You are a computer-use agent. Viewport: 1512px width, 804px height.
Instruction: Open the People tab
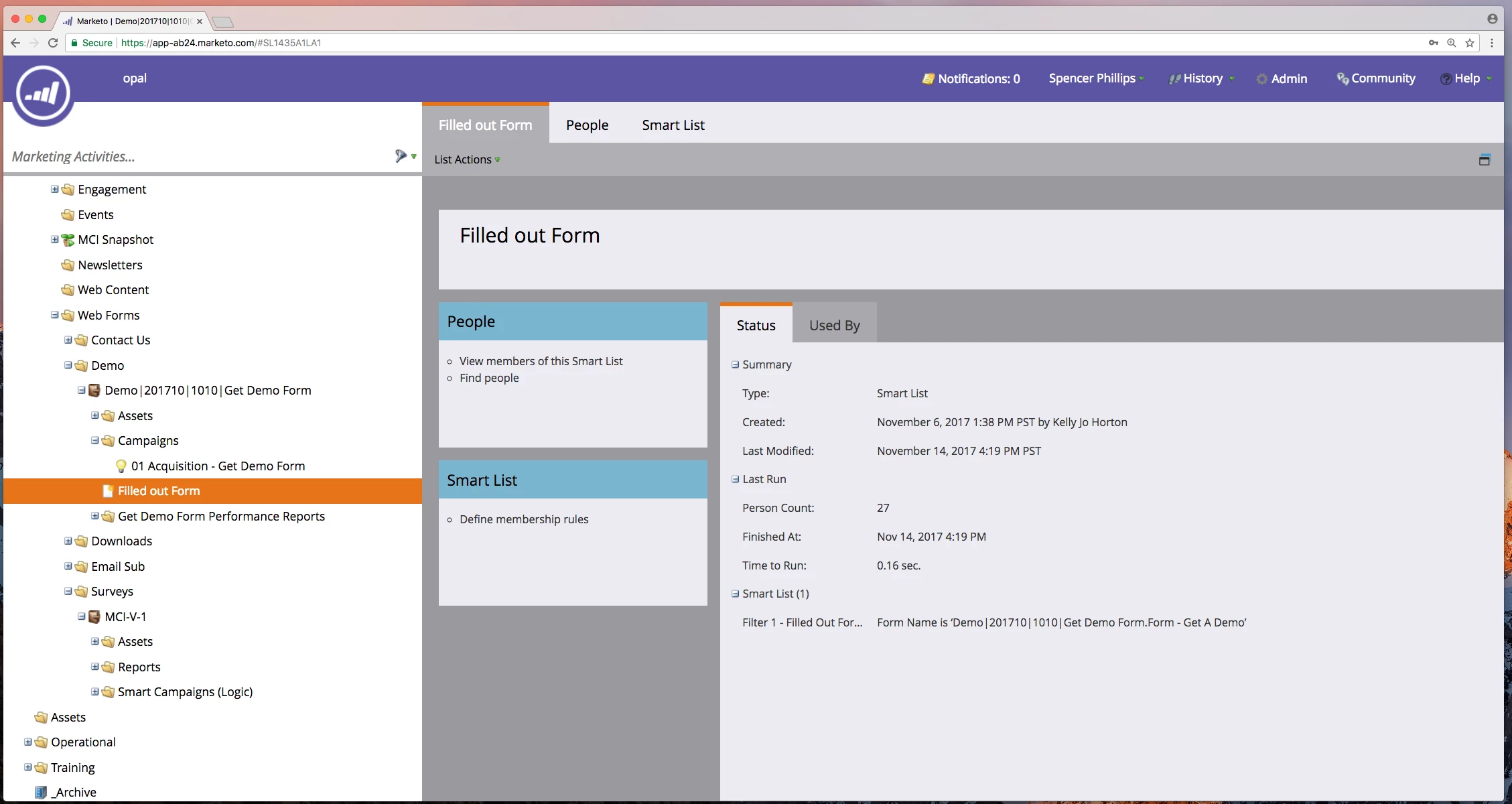(587, 125)
